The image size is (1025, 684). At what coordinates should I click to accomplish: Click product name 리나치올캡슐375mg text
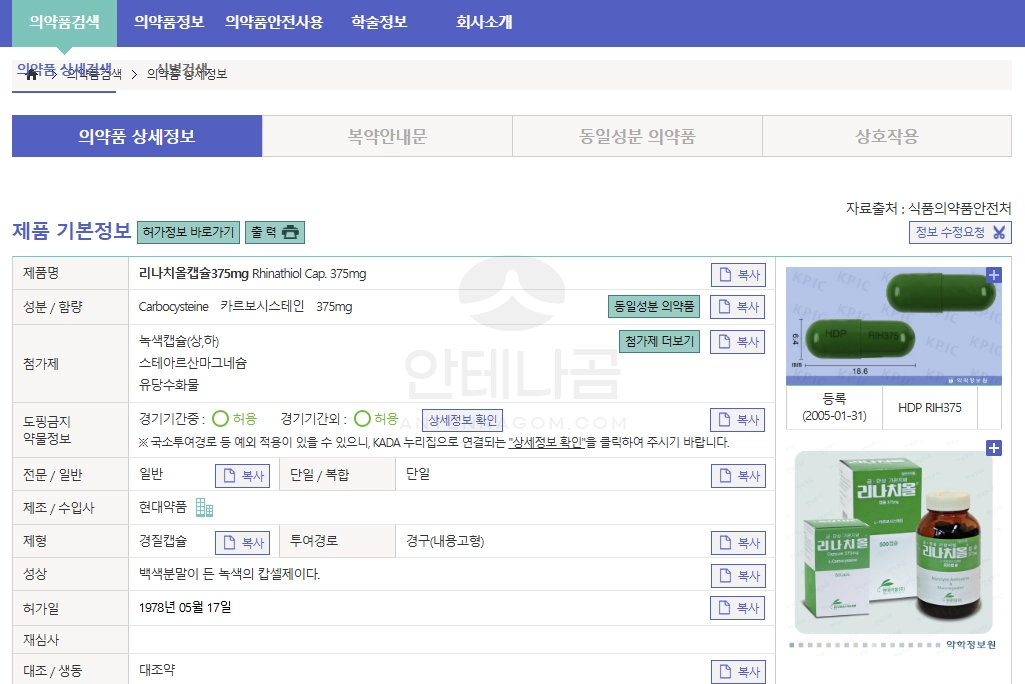[x=193, y=273]
